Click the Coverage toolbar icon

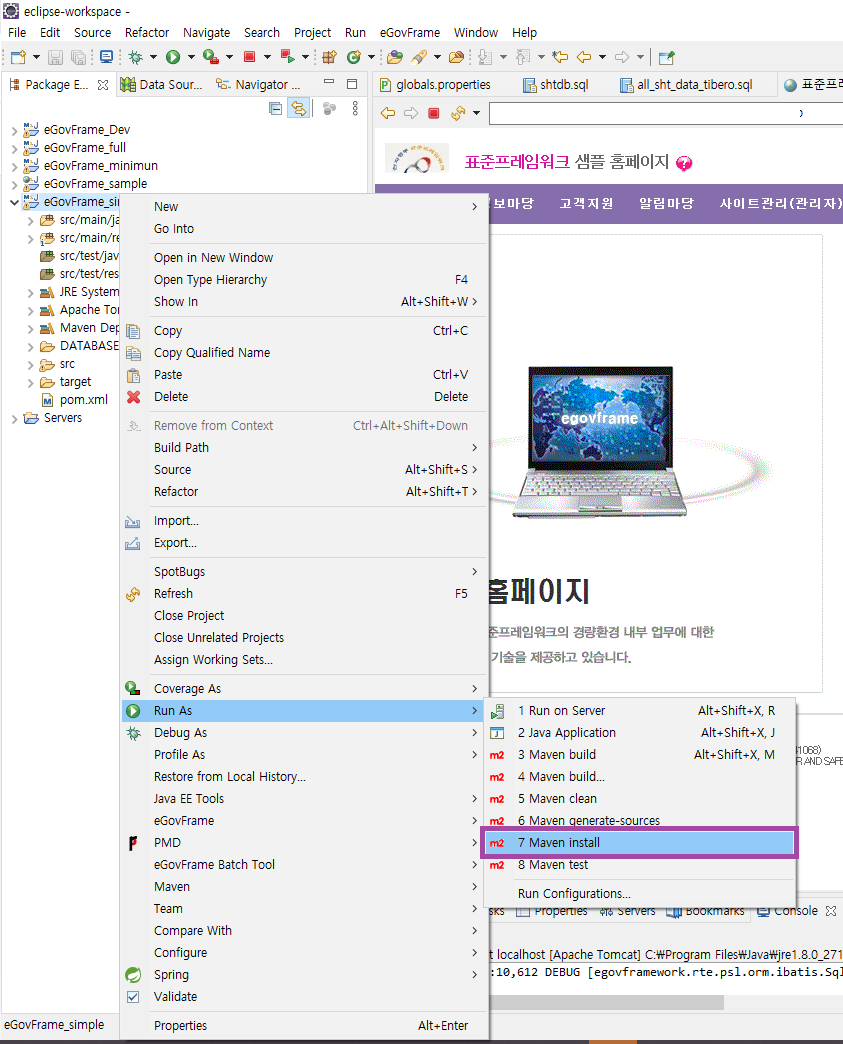(211, 57)
